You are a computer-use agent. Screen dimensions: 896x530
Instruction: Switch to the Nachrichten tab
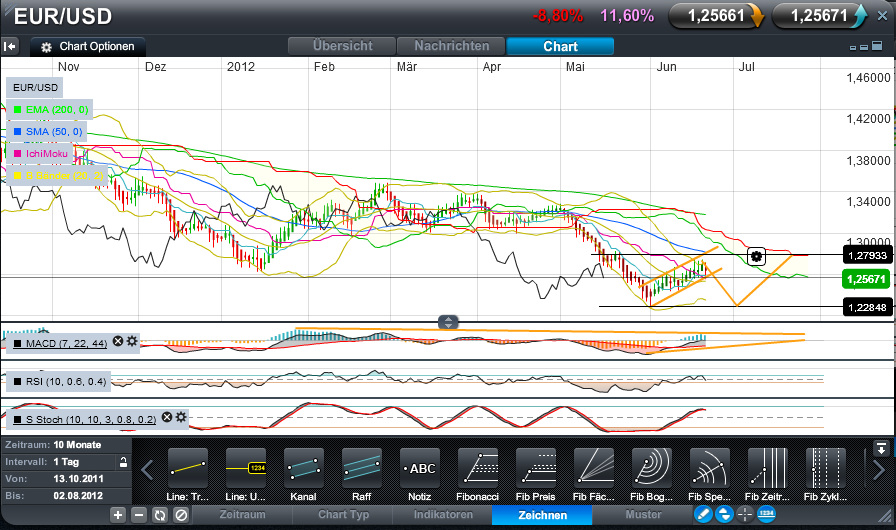[451, 46]
